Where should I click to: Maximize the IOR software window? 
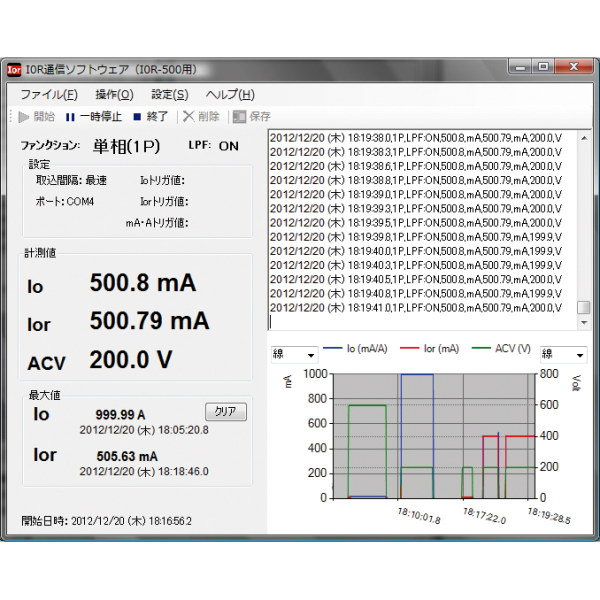click(x=543, y=67)
